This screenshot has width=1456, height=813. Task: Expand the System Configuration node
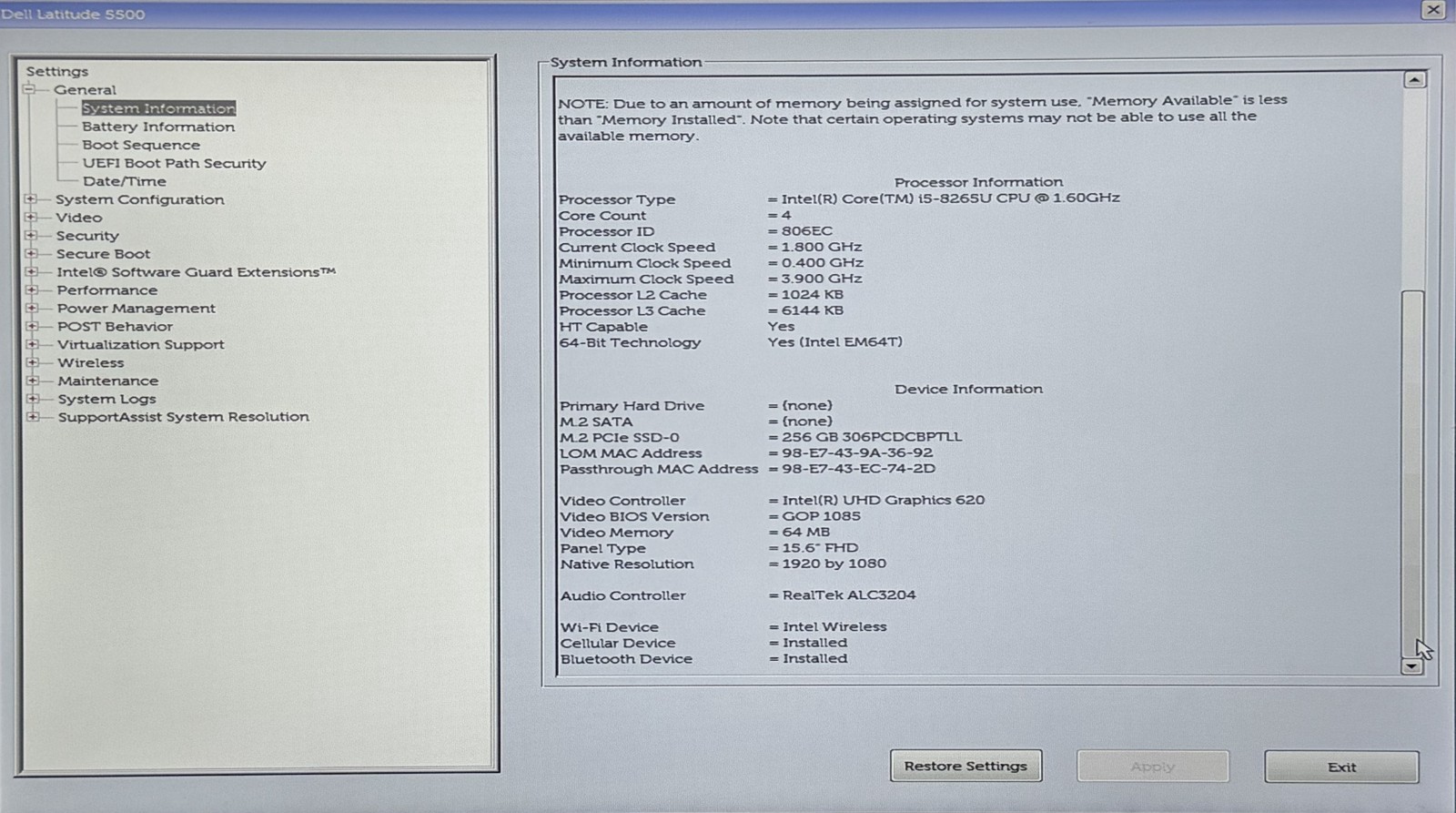tap(31, 198)
